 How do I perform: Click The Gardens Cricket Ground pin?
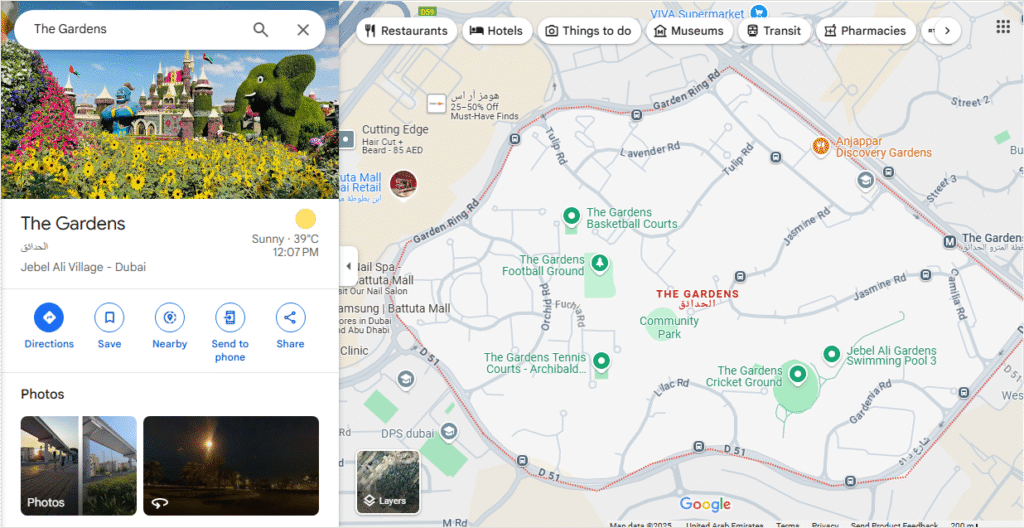click(797, 374)
